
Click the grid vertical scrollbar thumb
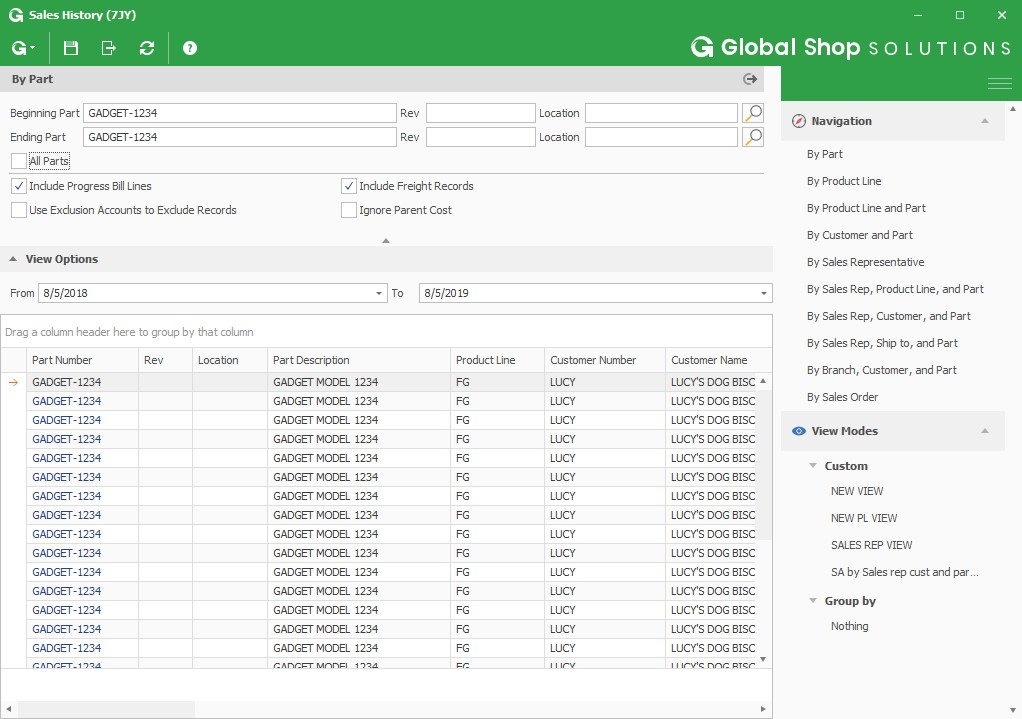[763, 464]
